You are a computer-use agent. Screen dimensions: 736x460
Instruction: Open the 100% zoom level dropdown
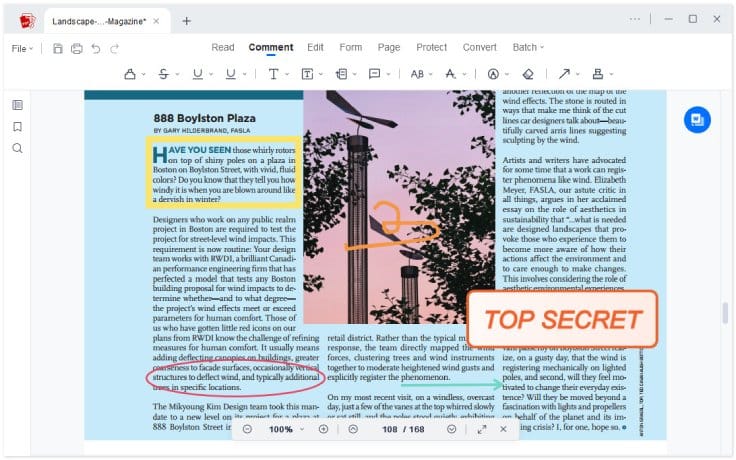tap(302, 429)
